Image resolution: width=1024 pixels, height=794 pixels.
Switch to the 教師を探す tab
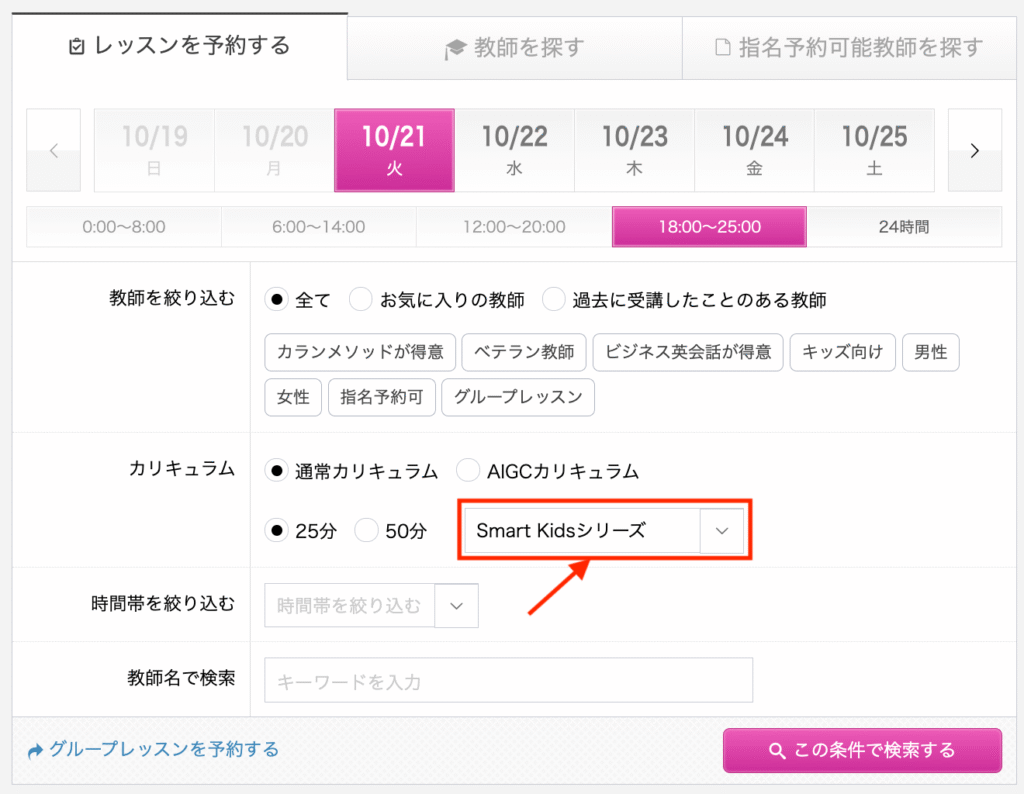(x=514, y=47)
